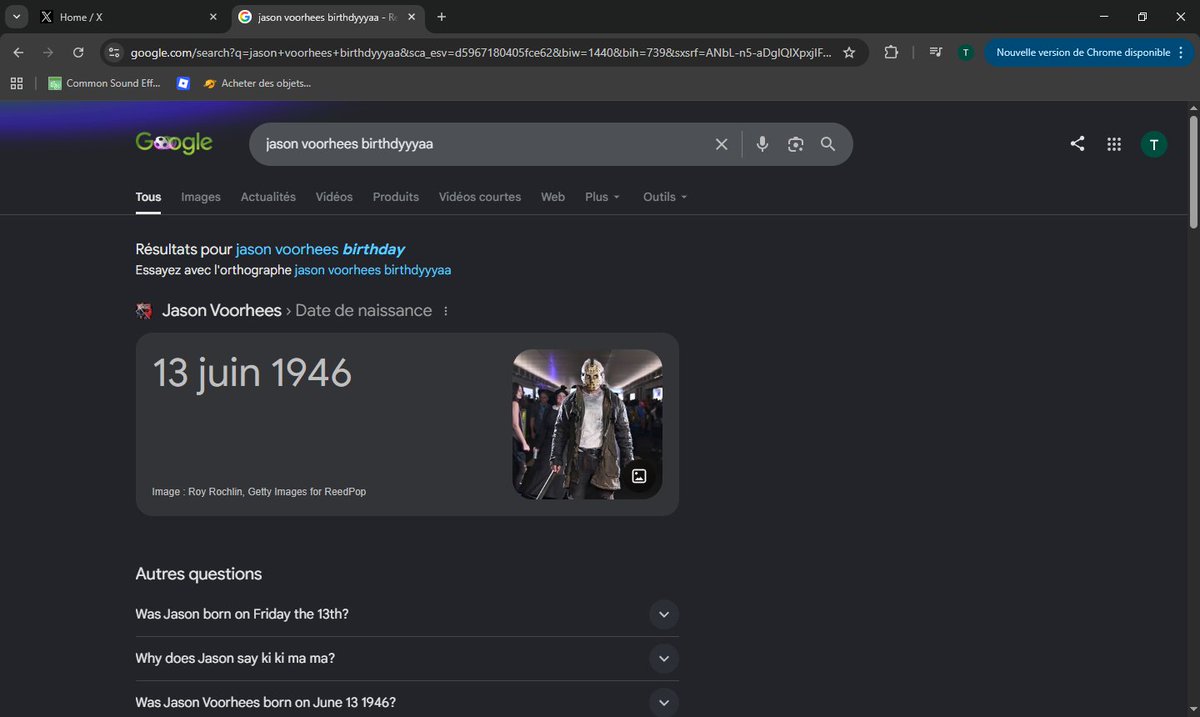
Task: Open Google apps grid icon
Action: coord(1114,144)
